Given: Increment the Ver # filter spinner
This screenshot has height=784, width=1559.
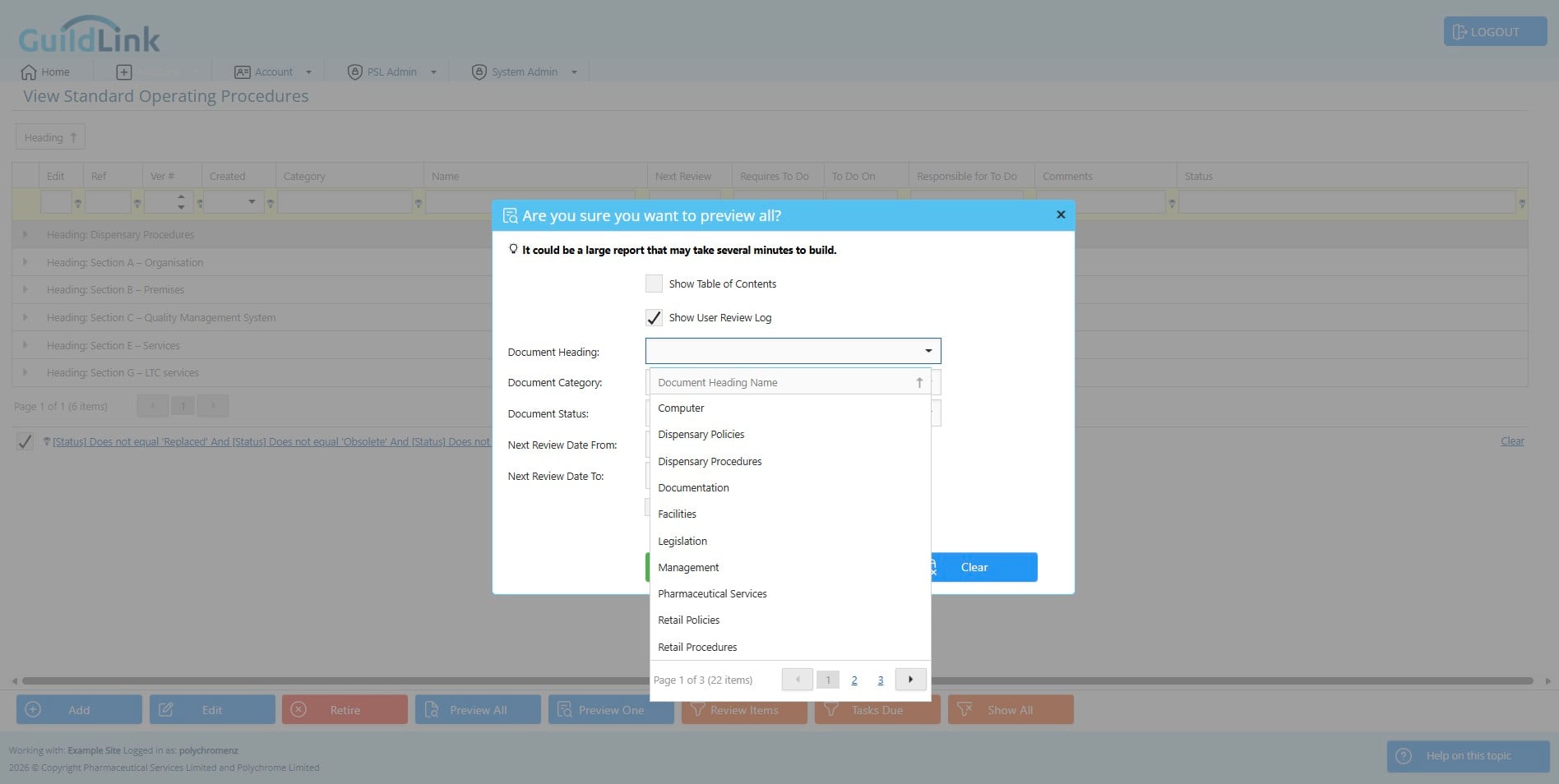Looking at the screenshot, I should pos(182,196).
